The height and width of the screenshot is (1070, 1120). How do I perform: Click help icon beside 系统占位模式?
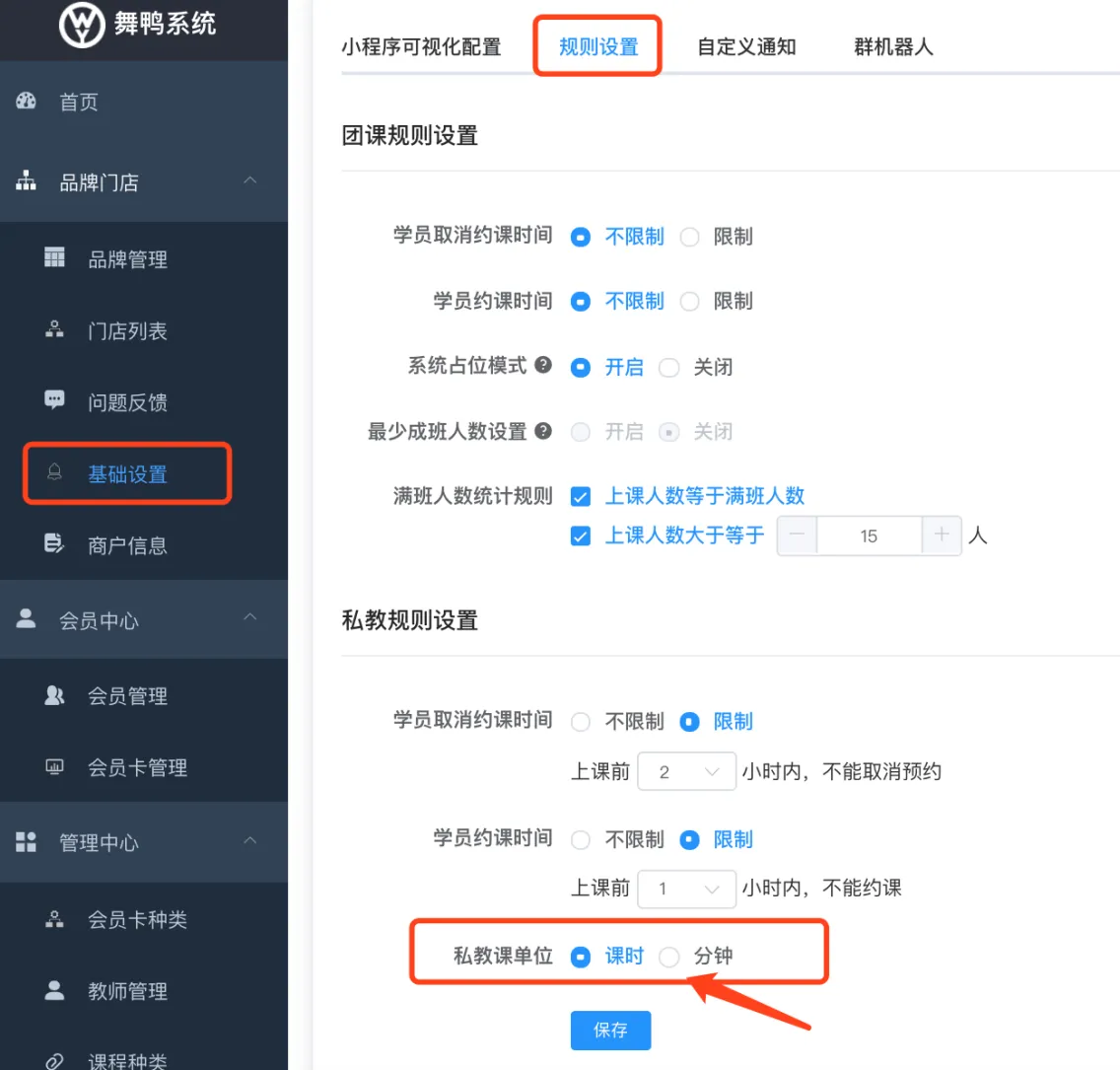coord(543,366)
